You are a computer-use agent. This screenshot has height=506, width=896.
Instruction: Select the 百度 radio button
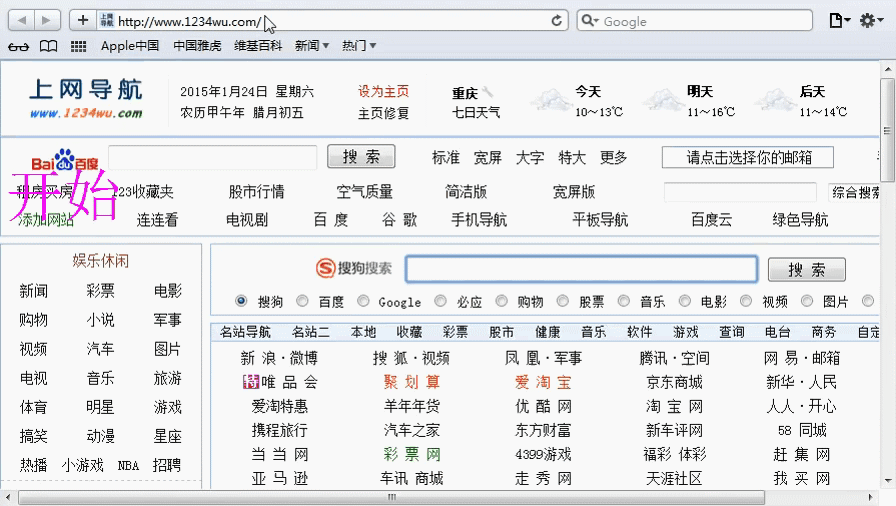302,300
